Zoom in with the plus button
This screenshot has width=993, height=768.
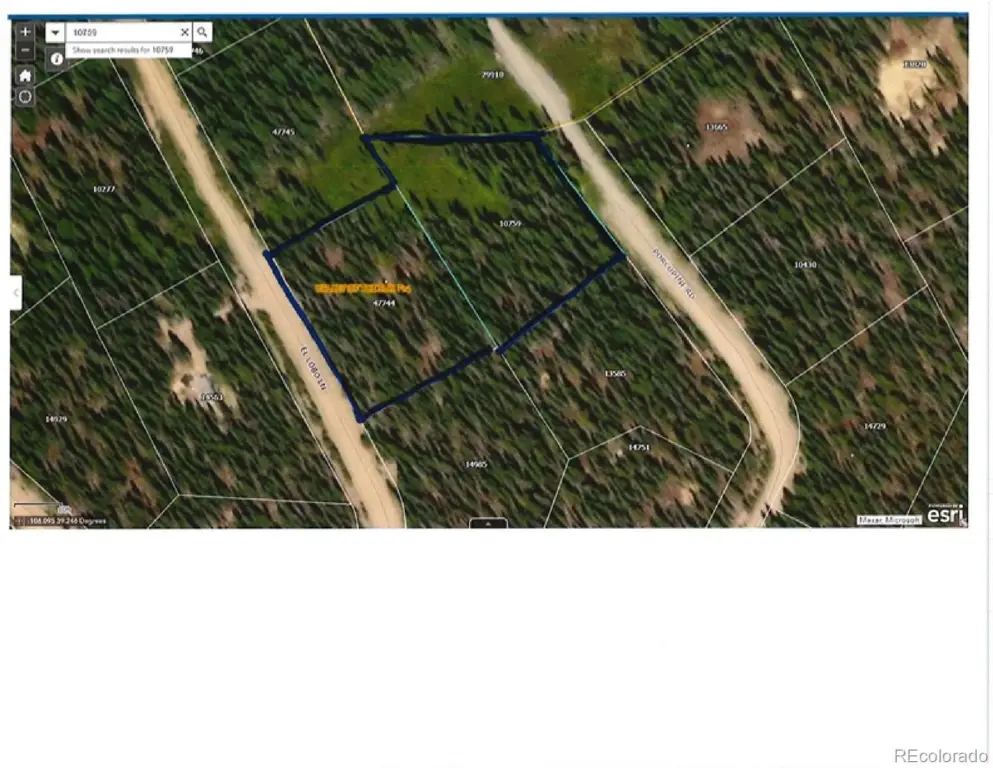point(25,32)
